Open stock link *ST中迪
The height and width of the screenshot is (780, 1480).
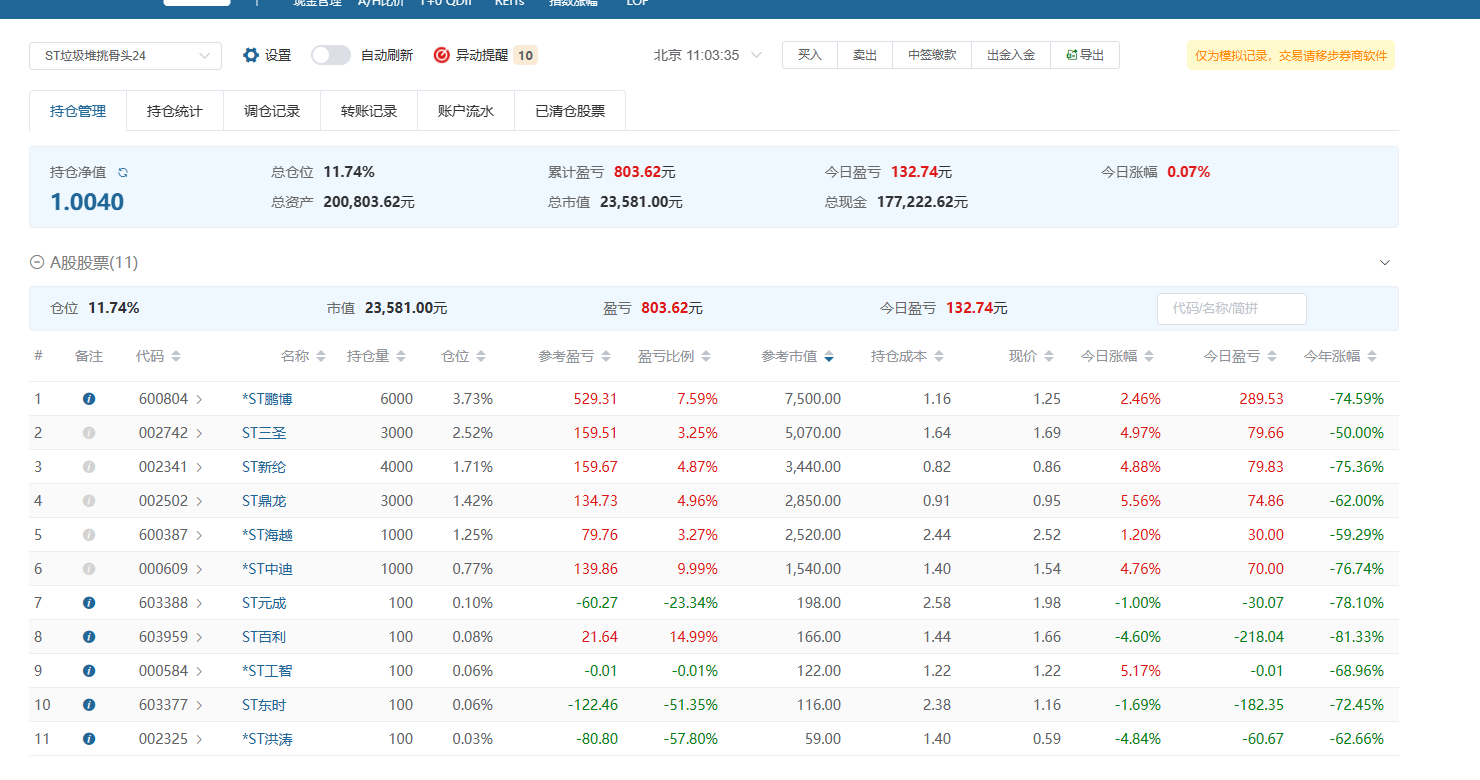pyautogui.click(x=267, y=569)
